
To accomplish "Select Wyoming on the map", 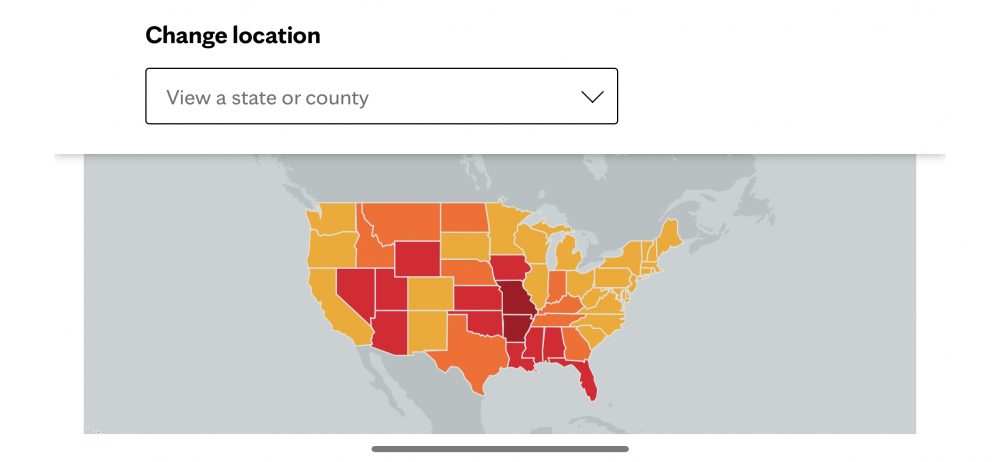I will (x=417, y=258).
